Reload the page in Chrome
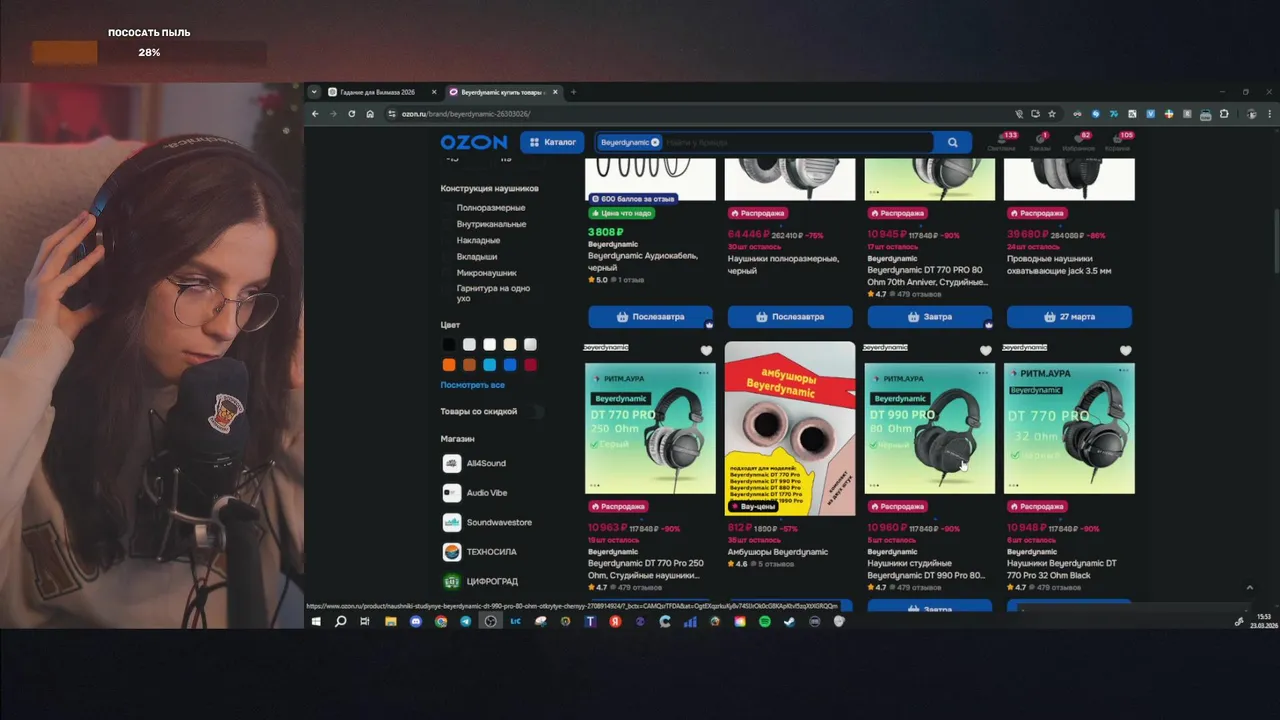Image resolution: width=1280 pixels, height=720 pixels. 351,114
